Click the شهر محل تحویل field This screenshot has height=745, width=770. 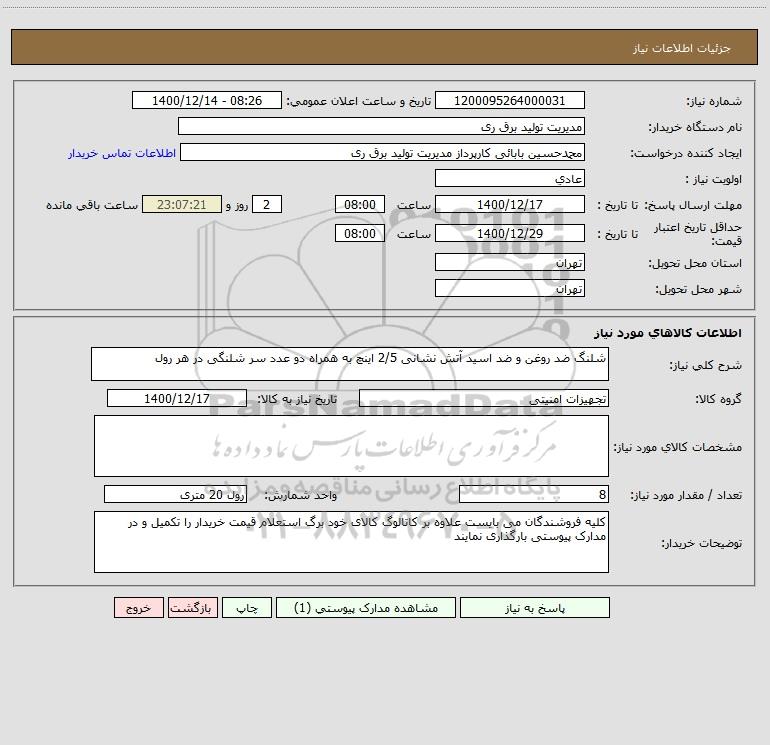tap(510, 288)
